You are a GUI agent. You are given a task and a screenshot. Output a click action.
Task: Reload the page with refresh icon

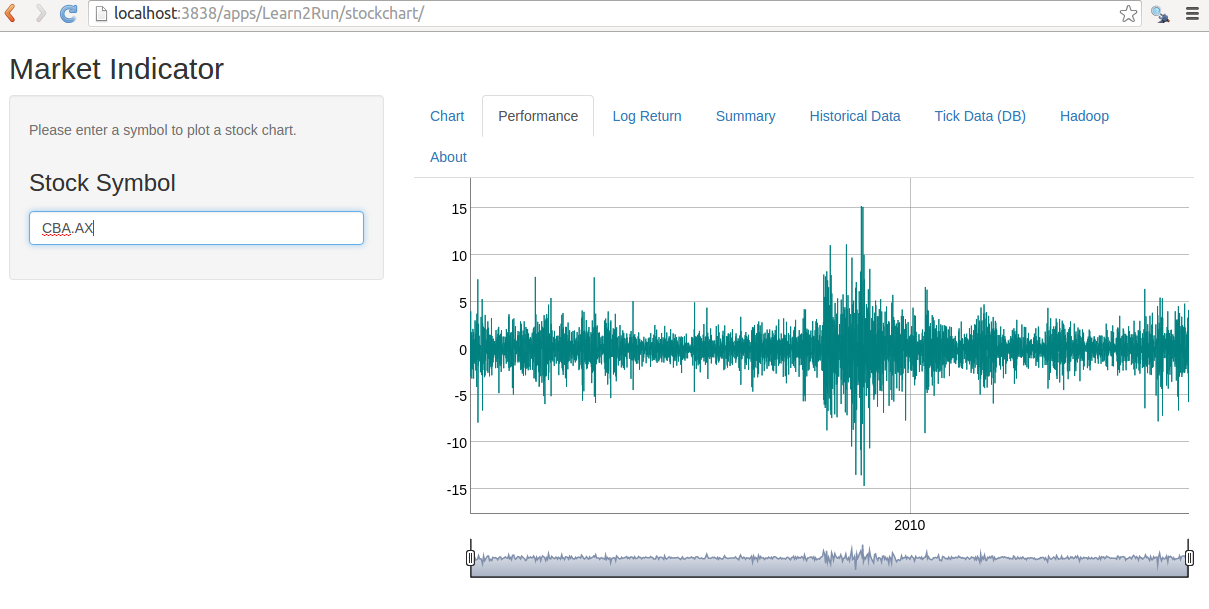click(x=68, y=14)
